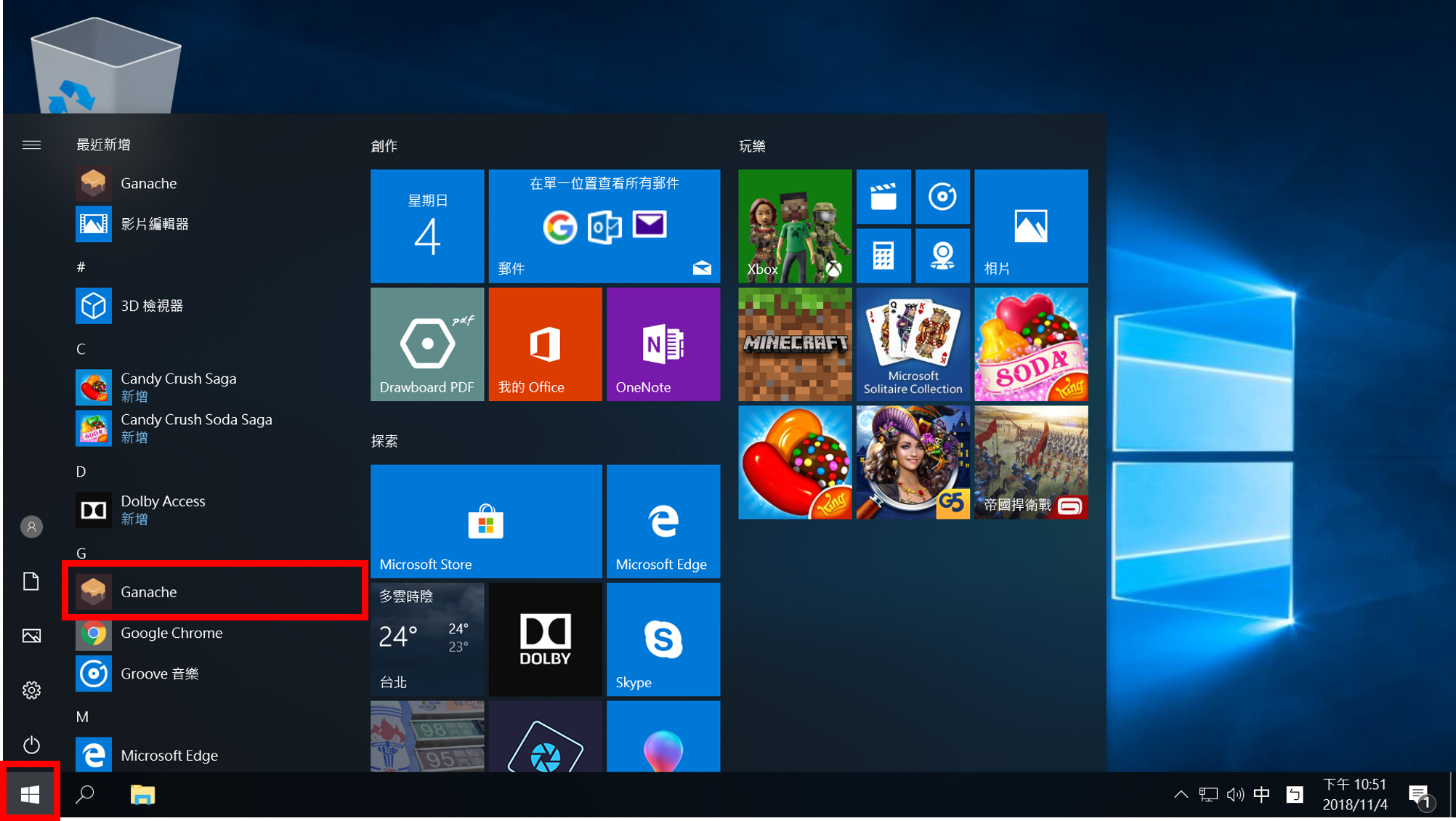
Task: Expand the Start menu hamburger navigation
Action: coord(31,145)
